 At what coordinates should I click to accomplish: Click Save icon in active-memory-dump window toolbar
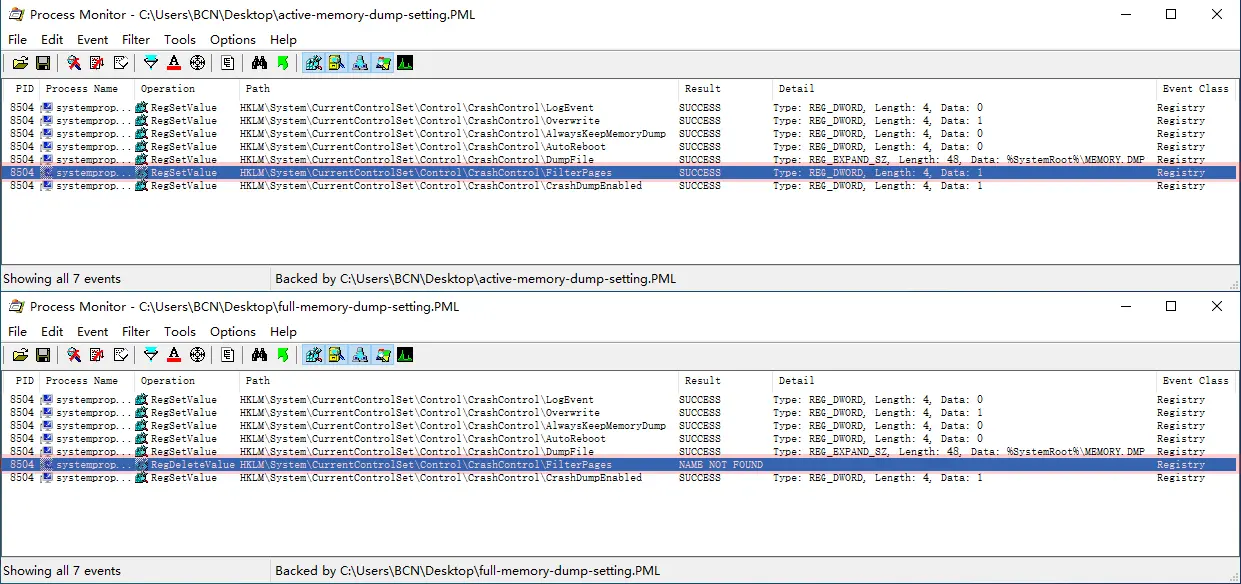[x=43, y=63]
